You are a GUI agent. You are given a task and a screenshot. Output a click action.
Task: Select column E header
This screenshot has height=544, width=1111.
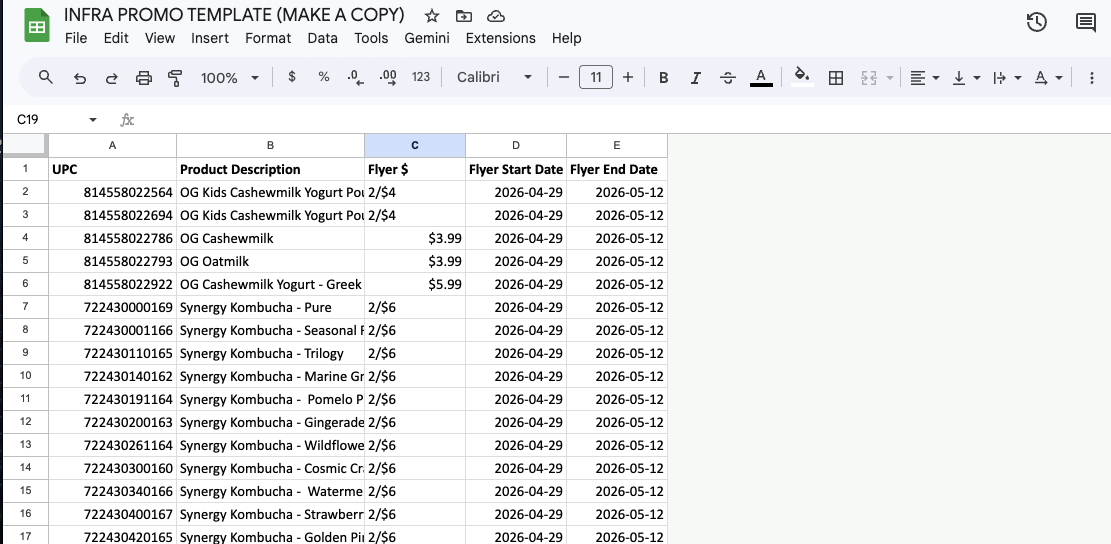click(x=617, y=145)
